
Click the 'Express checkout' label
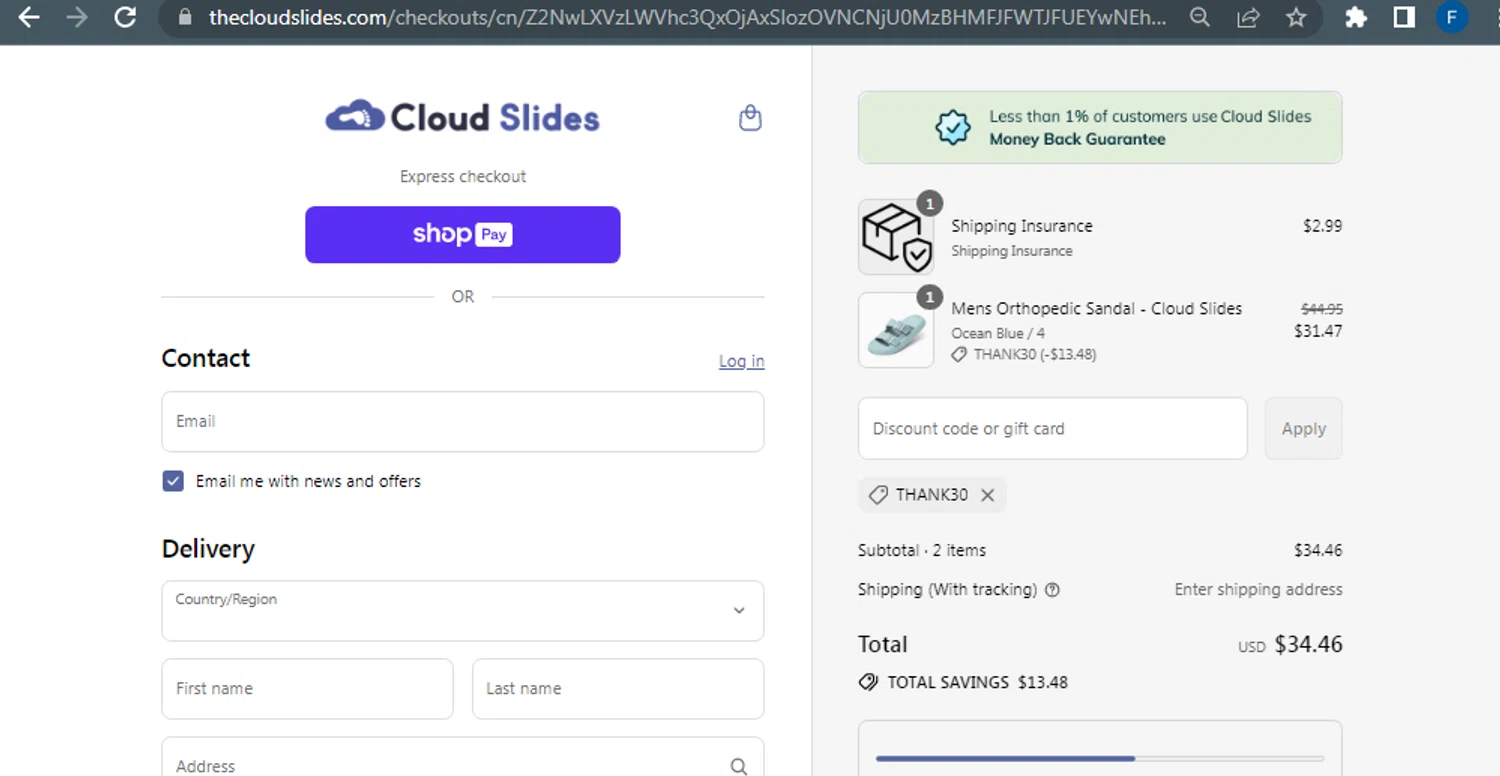463,177
